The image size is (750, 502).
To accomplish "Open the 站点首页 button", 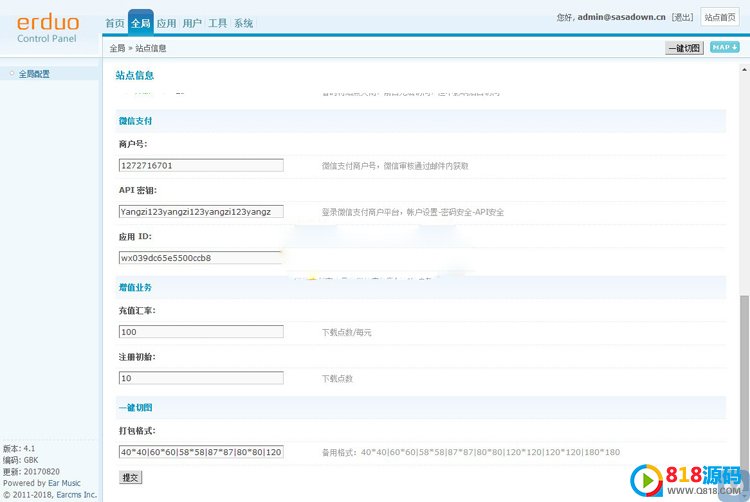I will point(720,17).
